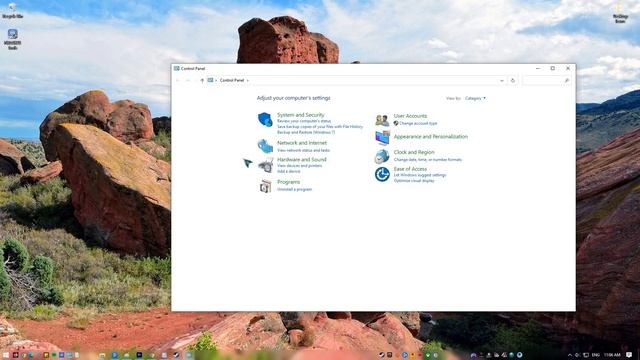Expand the chevron after Control Panel breadcrumb
Viewport: 640px width, 360px height.
click(x=247, y=80)
